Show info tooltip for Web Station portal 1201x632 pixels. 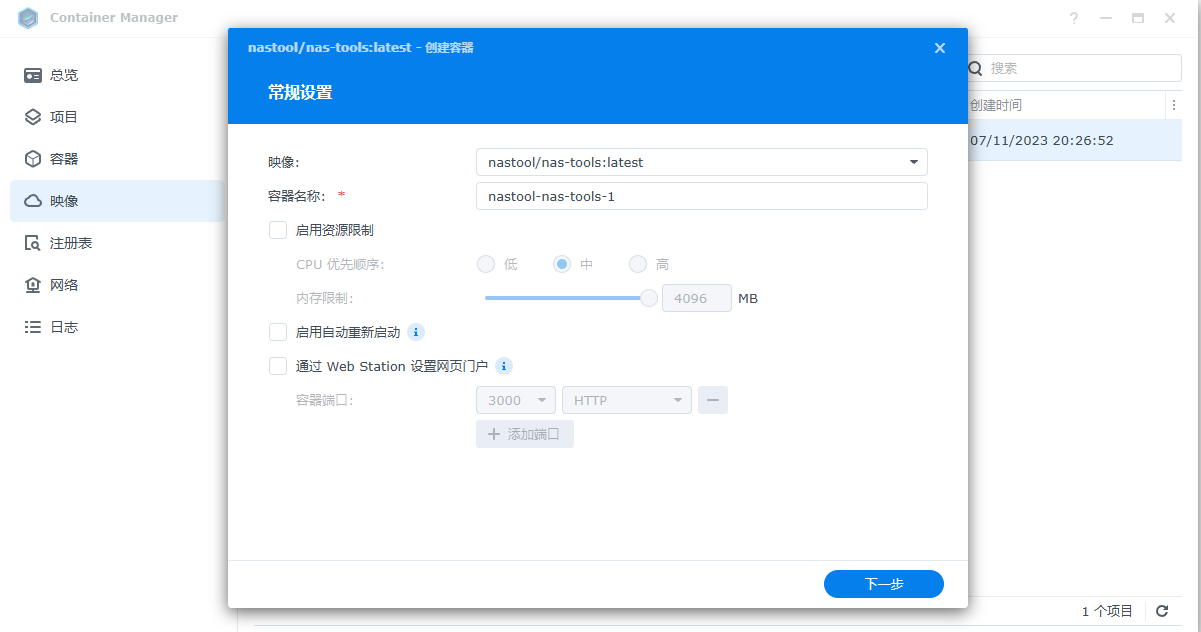[504, 366]
